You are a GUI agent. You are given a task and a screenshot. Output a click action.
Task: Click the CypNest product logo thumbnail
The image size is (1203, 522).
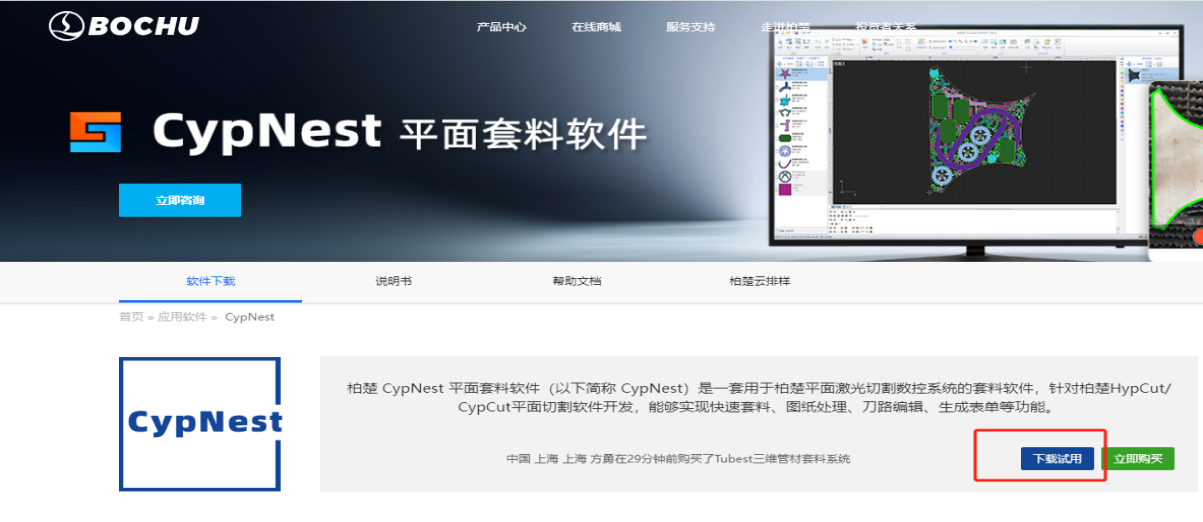click(x=200, y=423)
